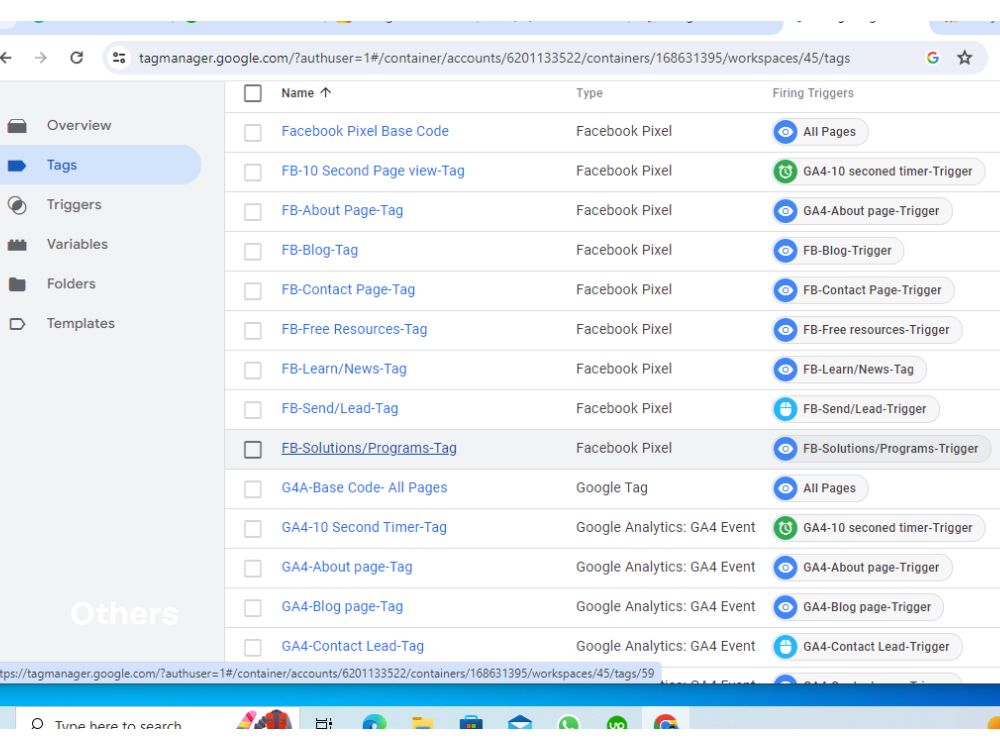Click the Overview briefcase icon
The height and width of the screenshot is (750, 1000).
(x=17, y=126)
